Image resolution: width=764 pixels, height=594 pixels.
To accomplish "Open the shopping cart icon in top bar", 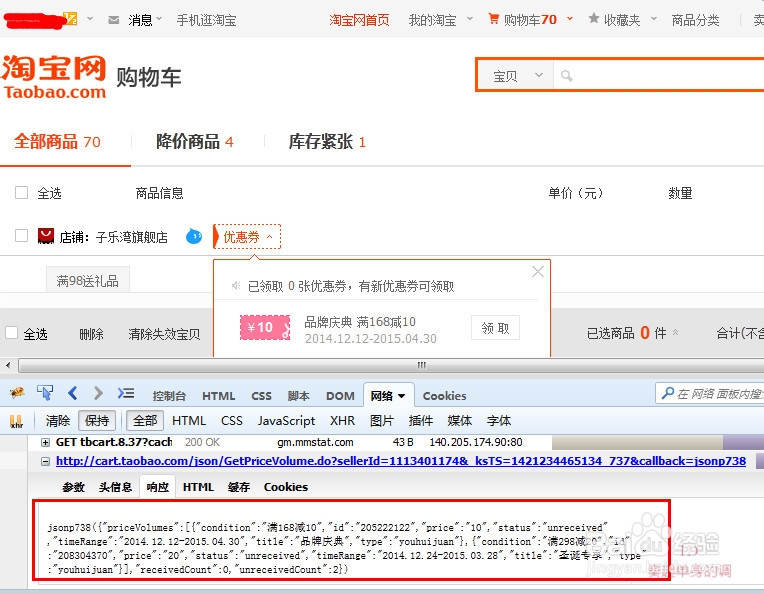I will (494, 19).
